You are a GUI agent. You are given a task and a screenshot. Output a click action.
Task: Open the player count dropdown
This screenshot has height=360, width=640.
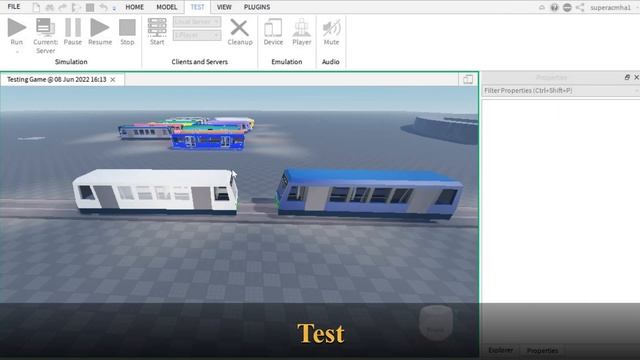point(197,35)
